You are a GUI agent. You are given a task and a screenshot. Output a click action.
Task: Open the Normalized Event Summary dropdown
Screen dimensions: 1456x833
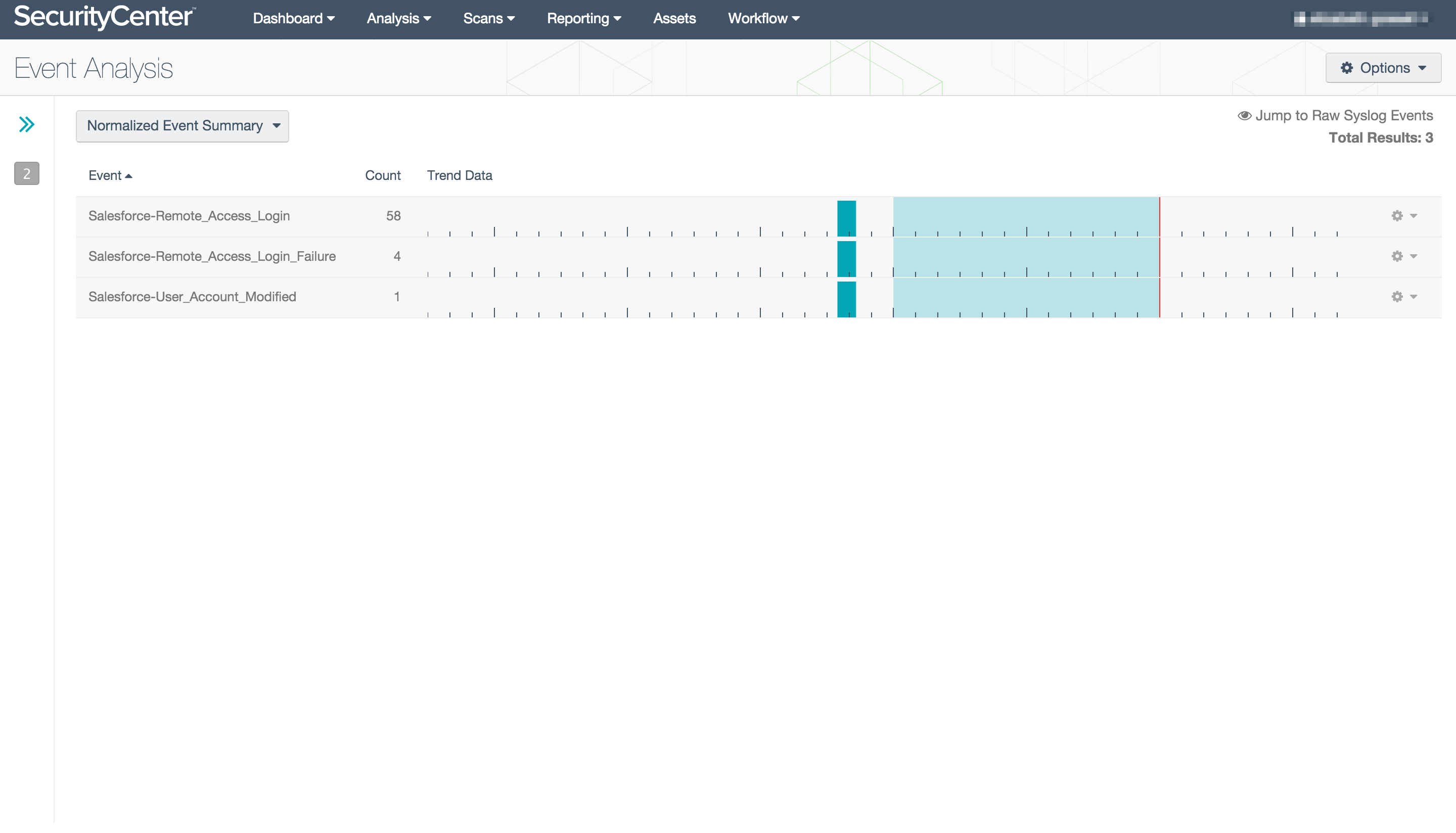(182, 125)
